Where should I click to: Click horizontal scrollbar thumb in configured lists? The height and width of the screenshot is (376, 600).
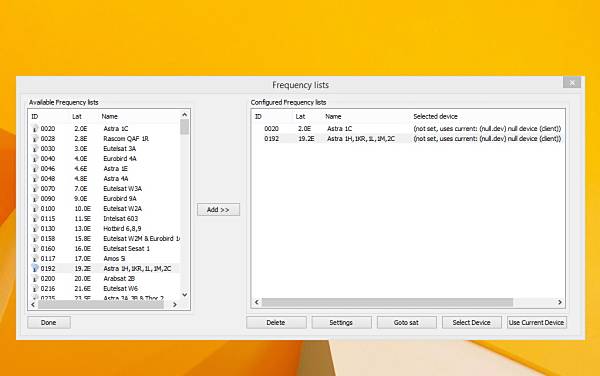387,302
